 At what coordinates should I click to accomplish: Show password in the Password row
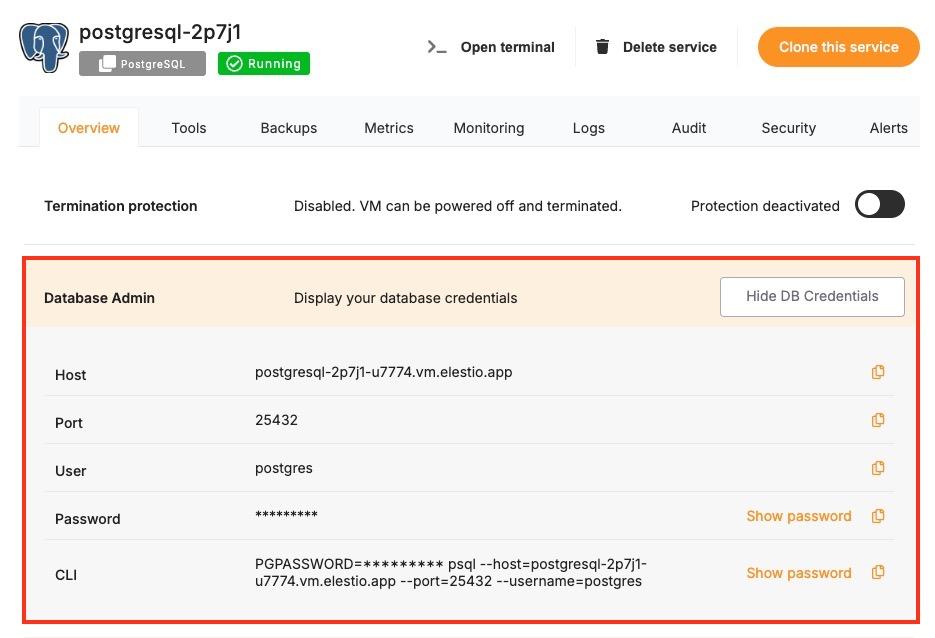pos(798,516)
